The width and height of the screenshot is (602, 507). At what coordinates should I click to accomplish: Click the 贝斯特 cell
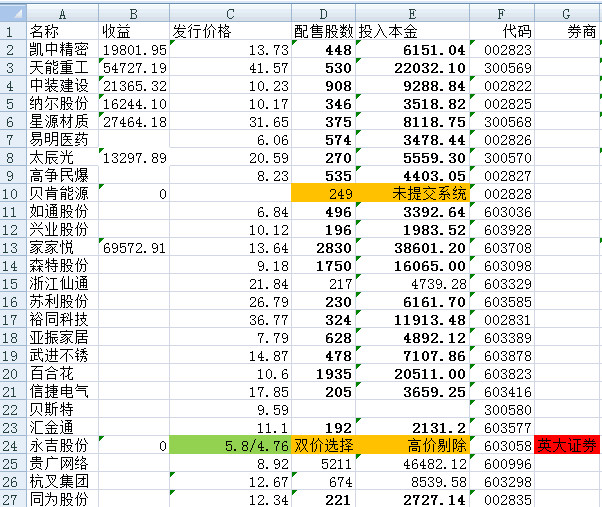point(63,410)
